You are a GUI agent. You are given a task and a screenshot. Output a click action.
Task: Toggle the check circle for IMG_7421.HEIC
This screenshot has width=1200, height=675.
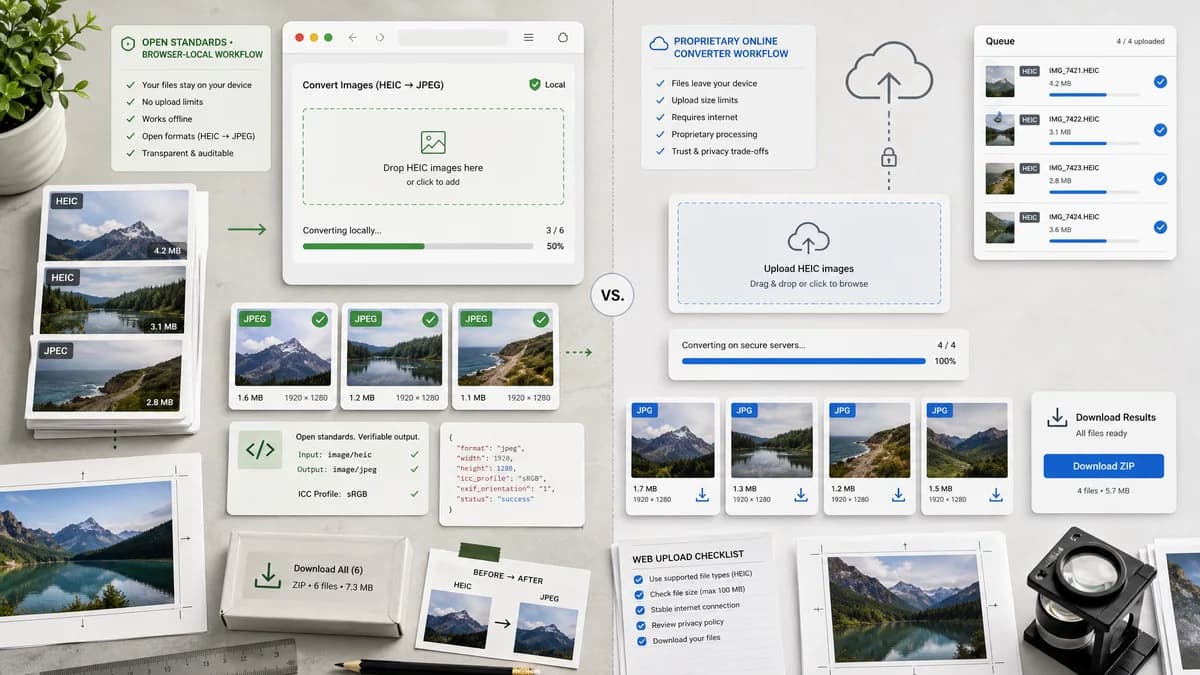tap(1160, 82)
